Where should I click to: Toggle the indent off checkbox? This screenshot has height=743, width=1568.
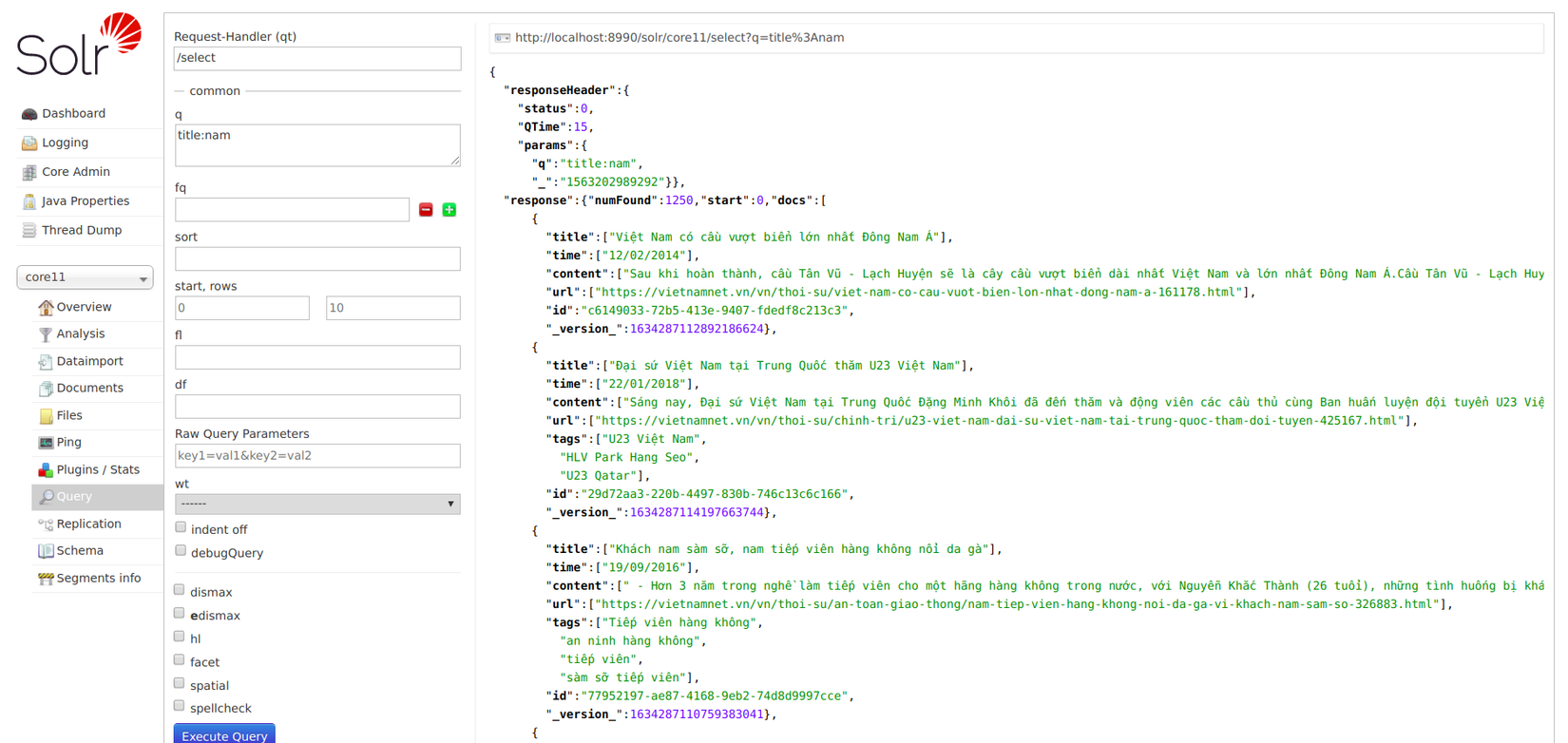pos(181,527)
